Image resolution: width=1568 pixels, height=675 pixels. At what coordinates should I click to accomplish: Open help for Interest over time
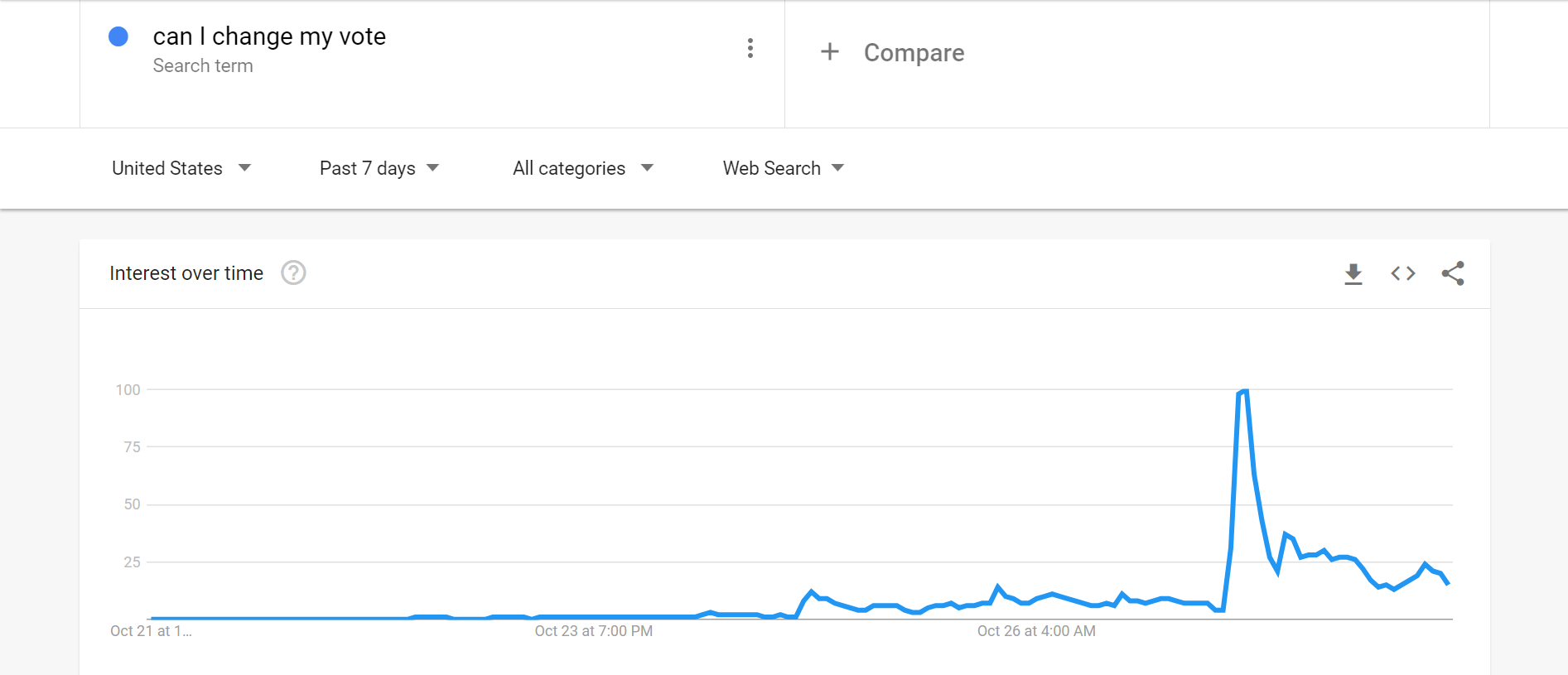(293, 272)
